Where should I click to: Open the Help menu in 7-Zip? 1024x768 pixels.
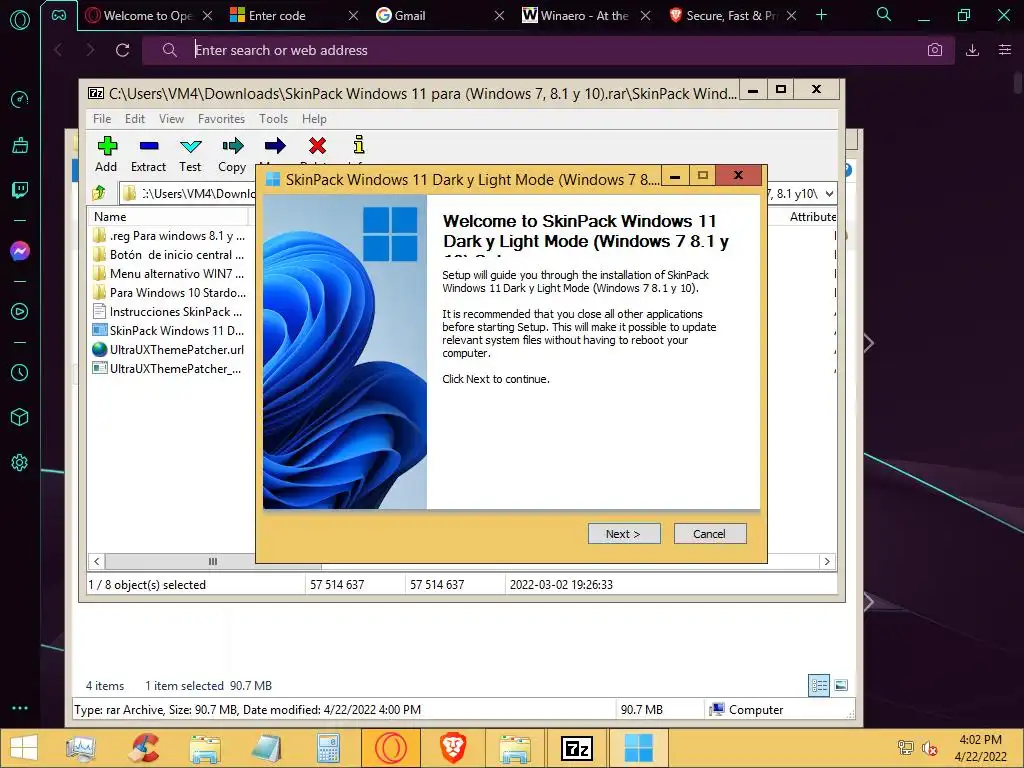[x=314, y=119]
